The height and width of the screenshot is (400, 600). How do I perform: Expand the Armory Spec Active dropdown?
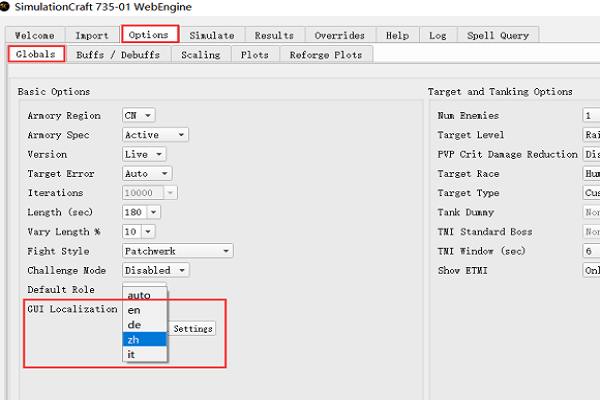point(155,135)
